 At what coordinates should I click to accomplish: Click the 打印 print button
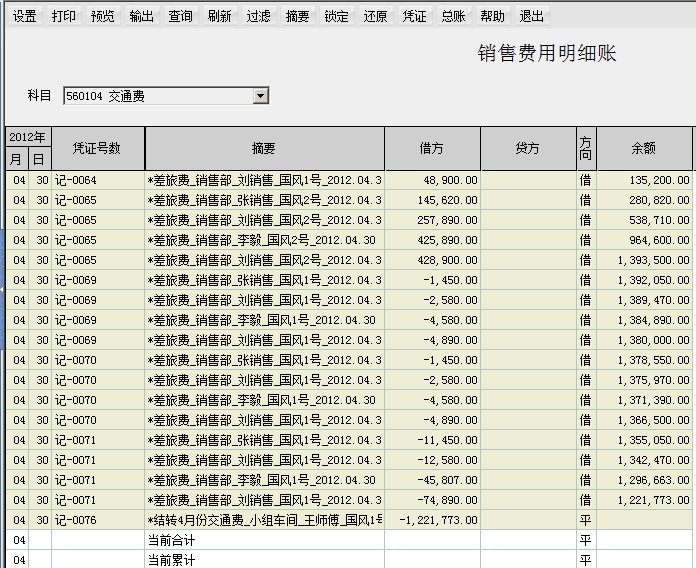[63, 17]
